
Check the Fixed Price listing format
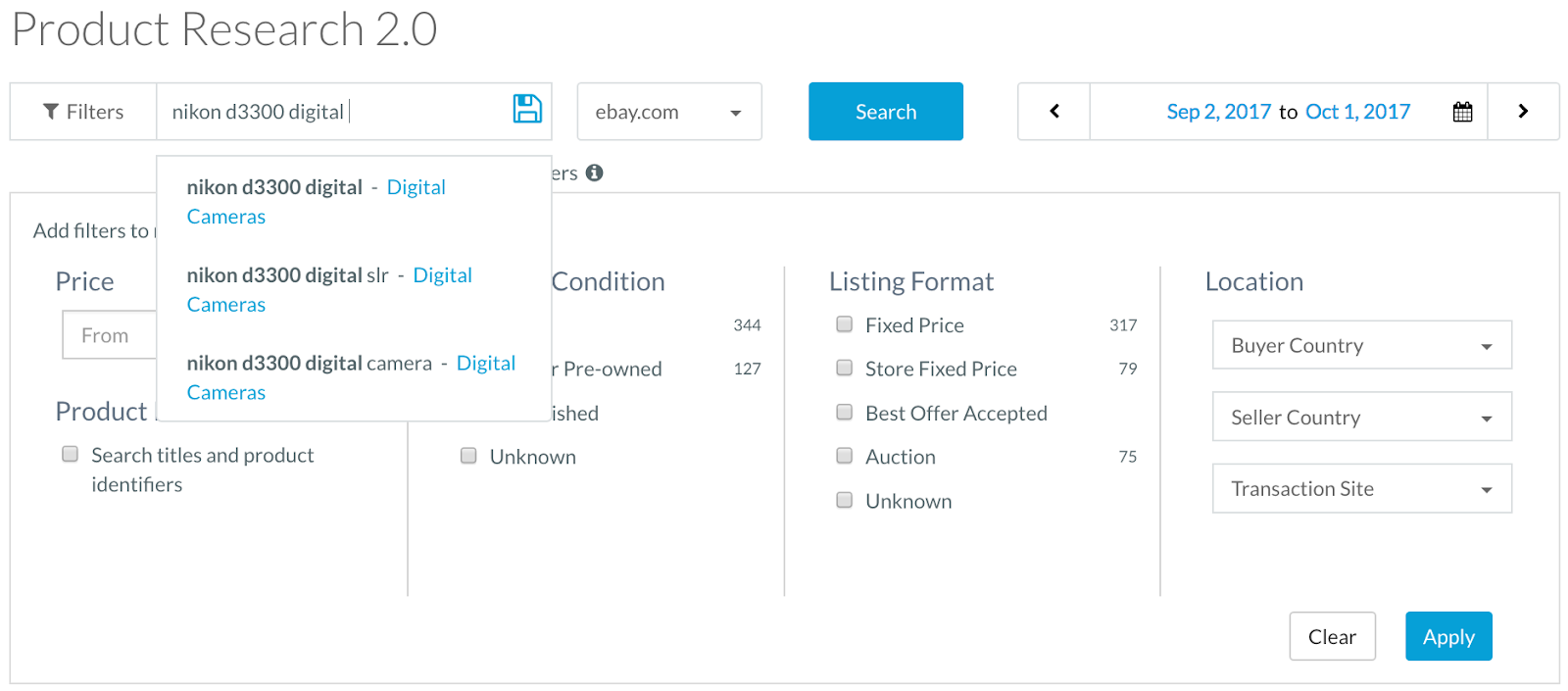coord(844,324)
